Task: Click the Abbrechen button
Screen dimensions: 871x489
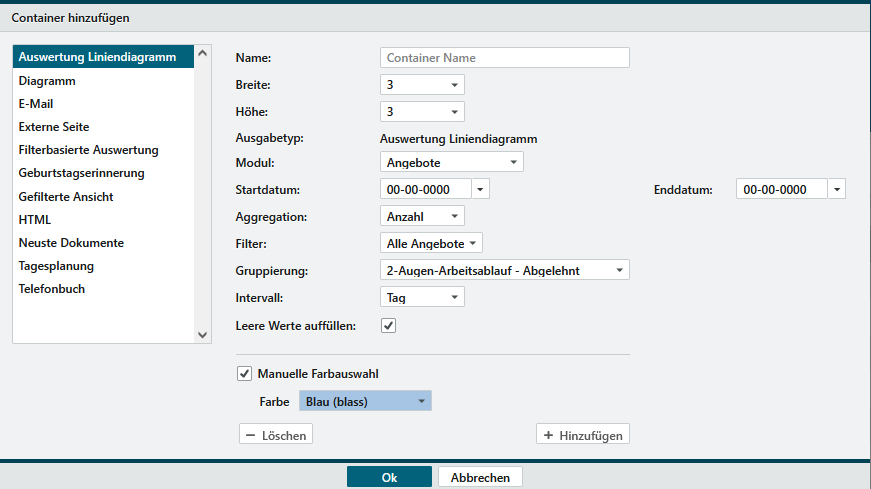Action: (x=480, y=478)
